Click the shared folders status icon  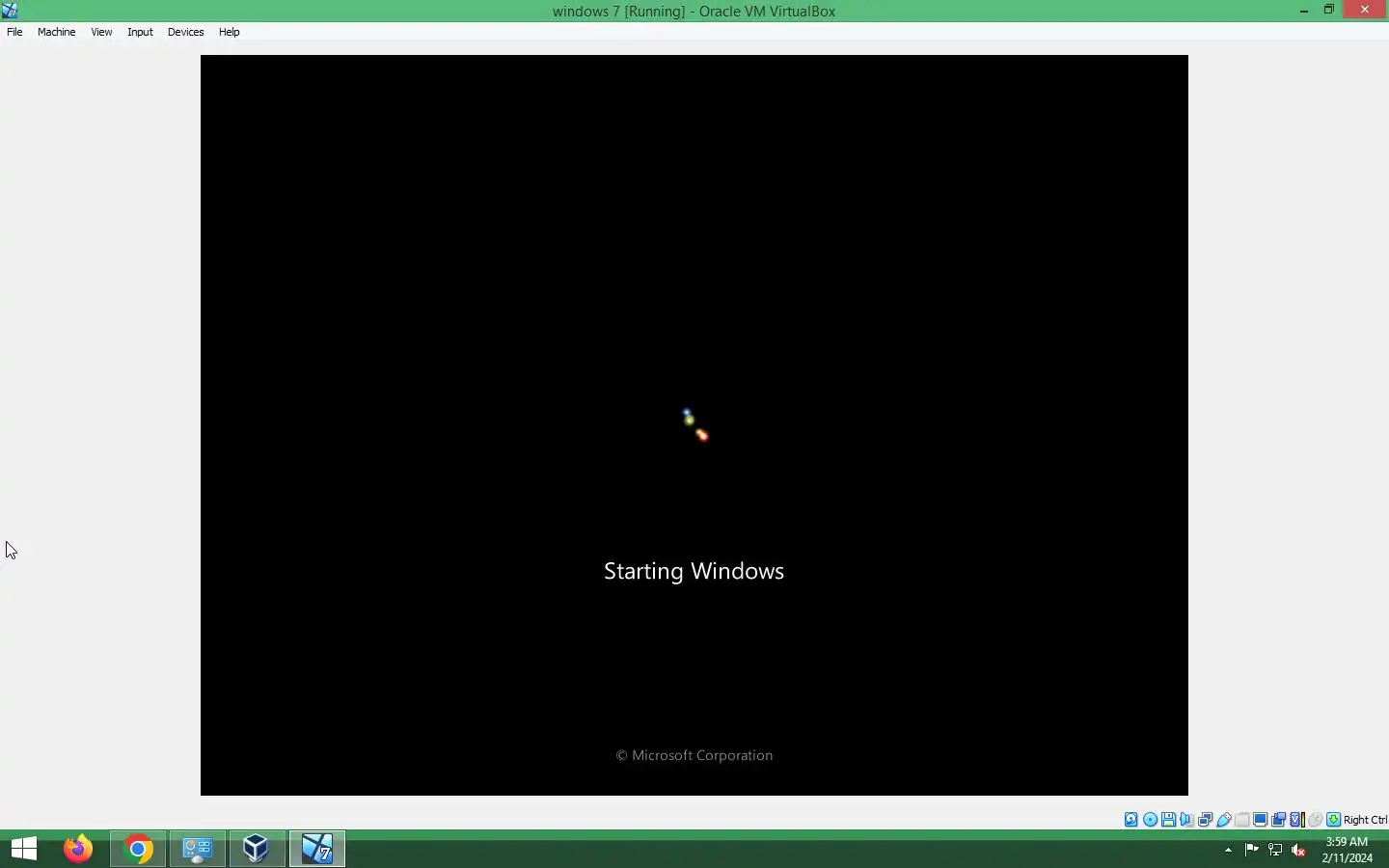pos(1242,820)
